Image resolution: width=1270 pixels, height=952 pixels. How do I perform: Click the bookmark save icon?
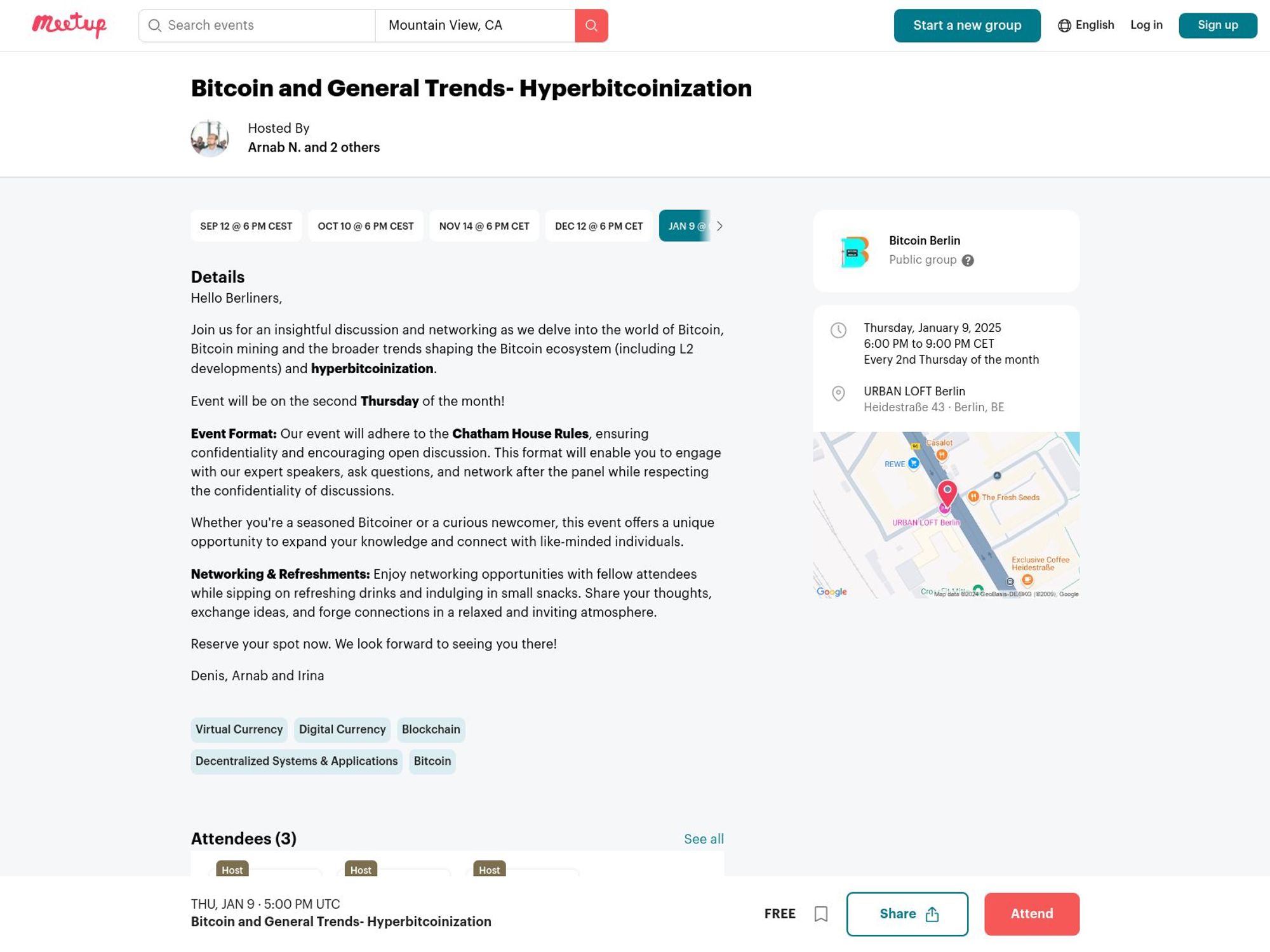coord(821,913)
